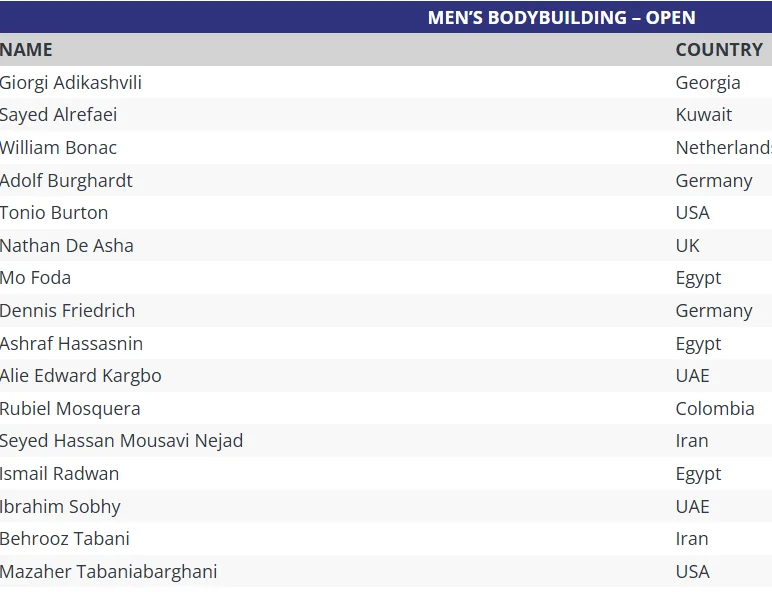This screenshot has height=592, width=772.
Task: Select the Rubiel Mosquera name cell
Action: [x=70, y=409]
